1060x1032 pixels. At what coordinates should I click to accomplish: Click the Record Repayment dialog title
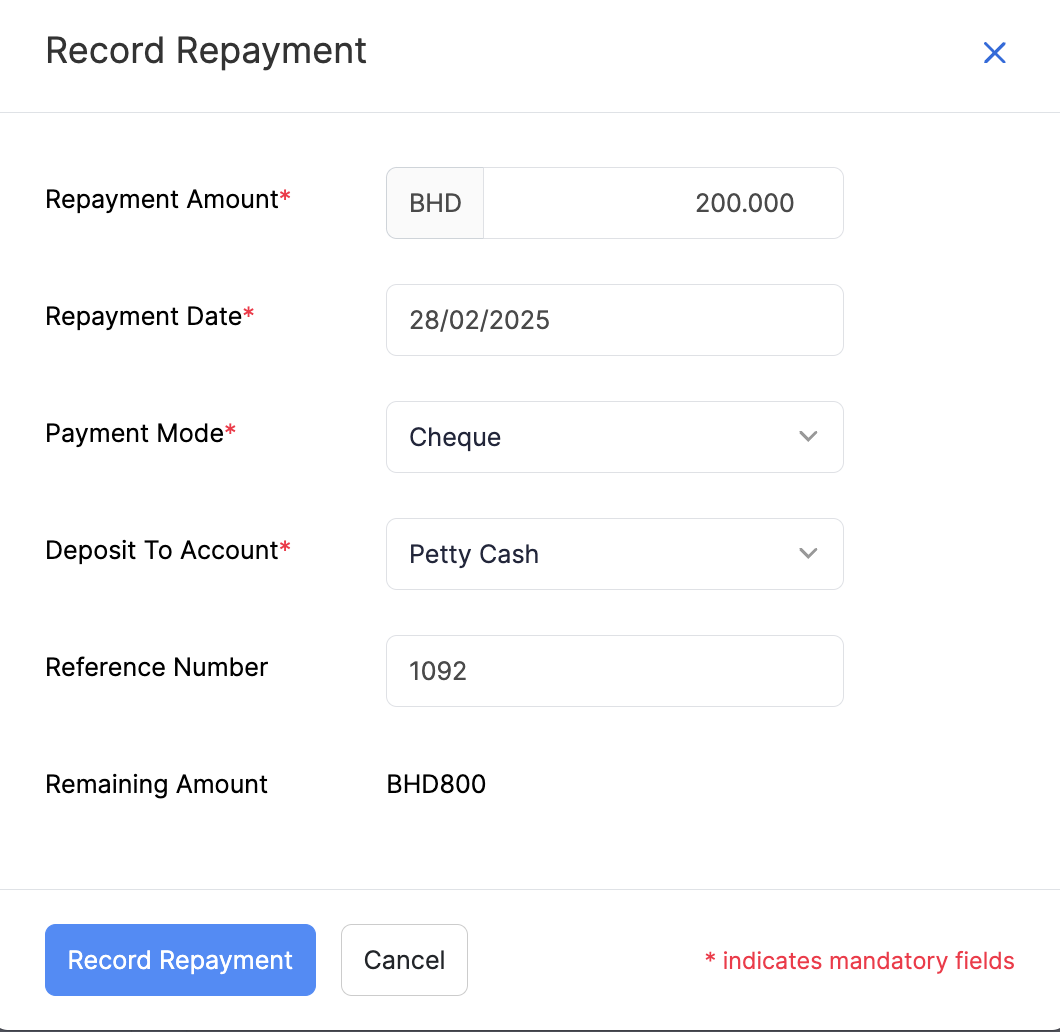coord(206,51)
